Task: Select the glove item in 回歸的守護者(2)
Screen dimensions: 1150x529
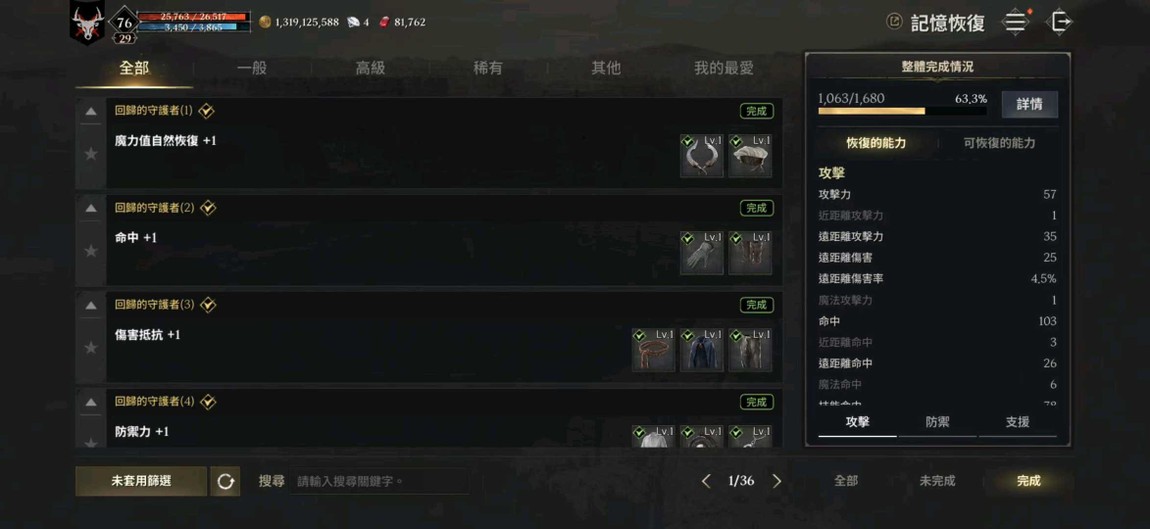Action: tap(701, 252)
